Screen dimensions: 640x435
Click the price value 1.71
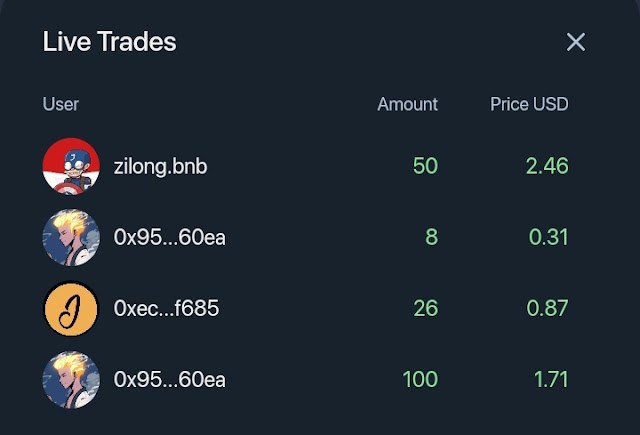[551, 380]
